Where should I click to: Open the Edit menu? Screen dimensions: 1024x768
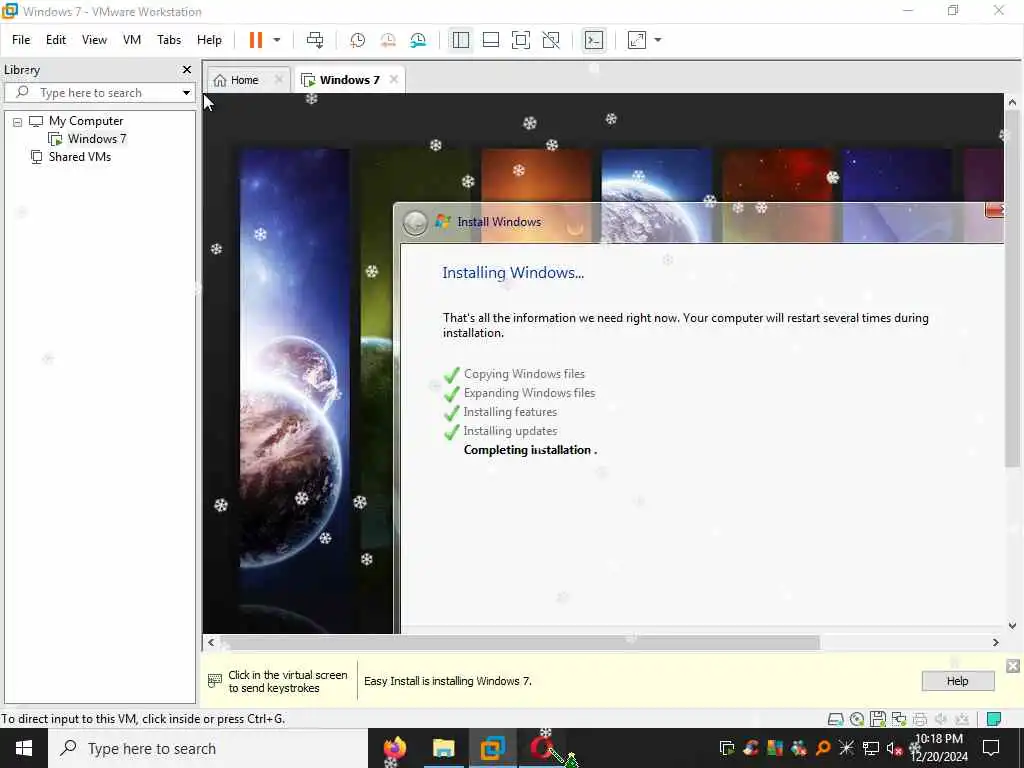[56, 40]
